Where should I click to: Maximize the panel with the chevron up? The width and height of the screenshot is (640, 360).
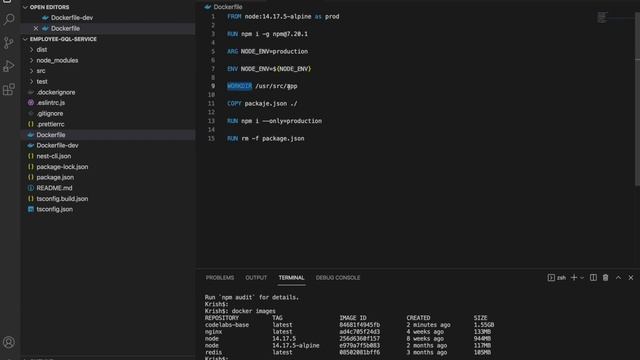coord(618,278)
